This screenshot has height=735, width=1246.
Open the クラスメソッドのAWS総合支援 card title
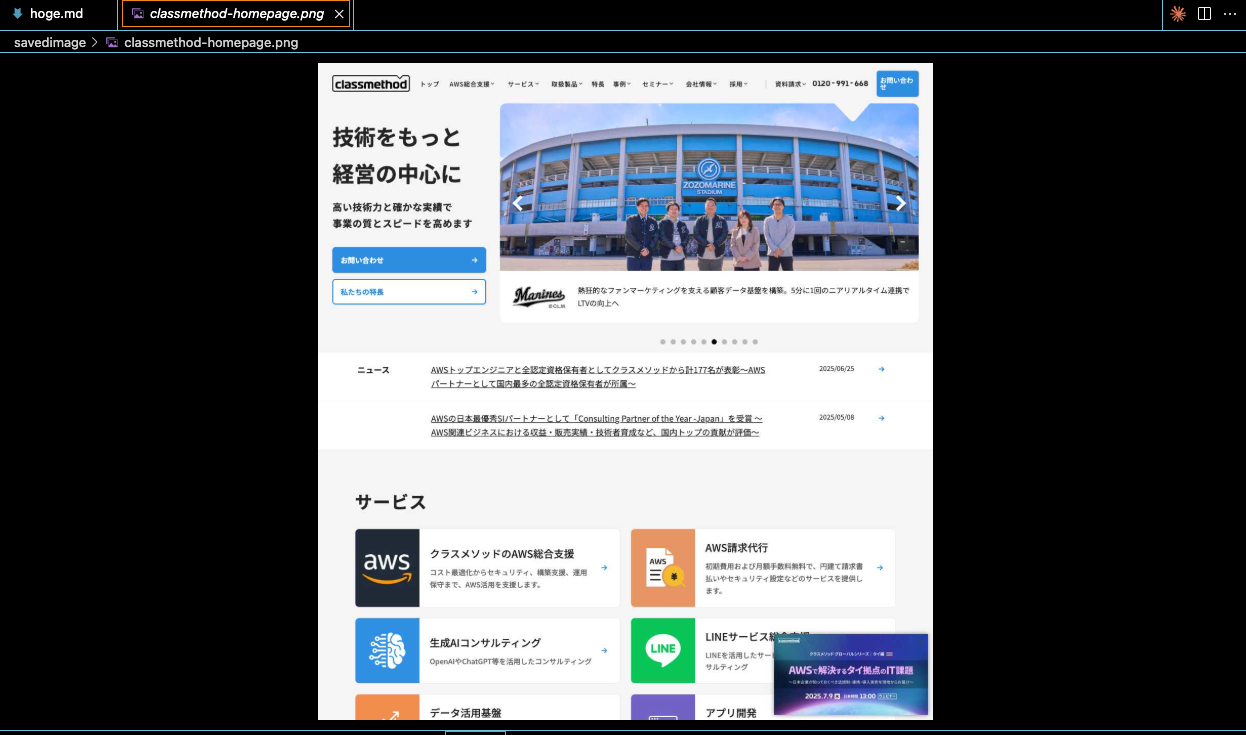(502, 553)
